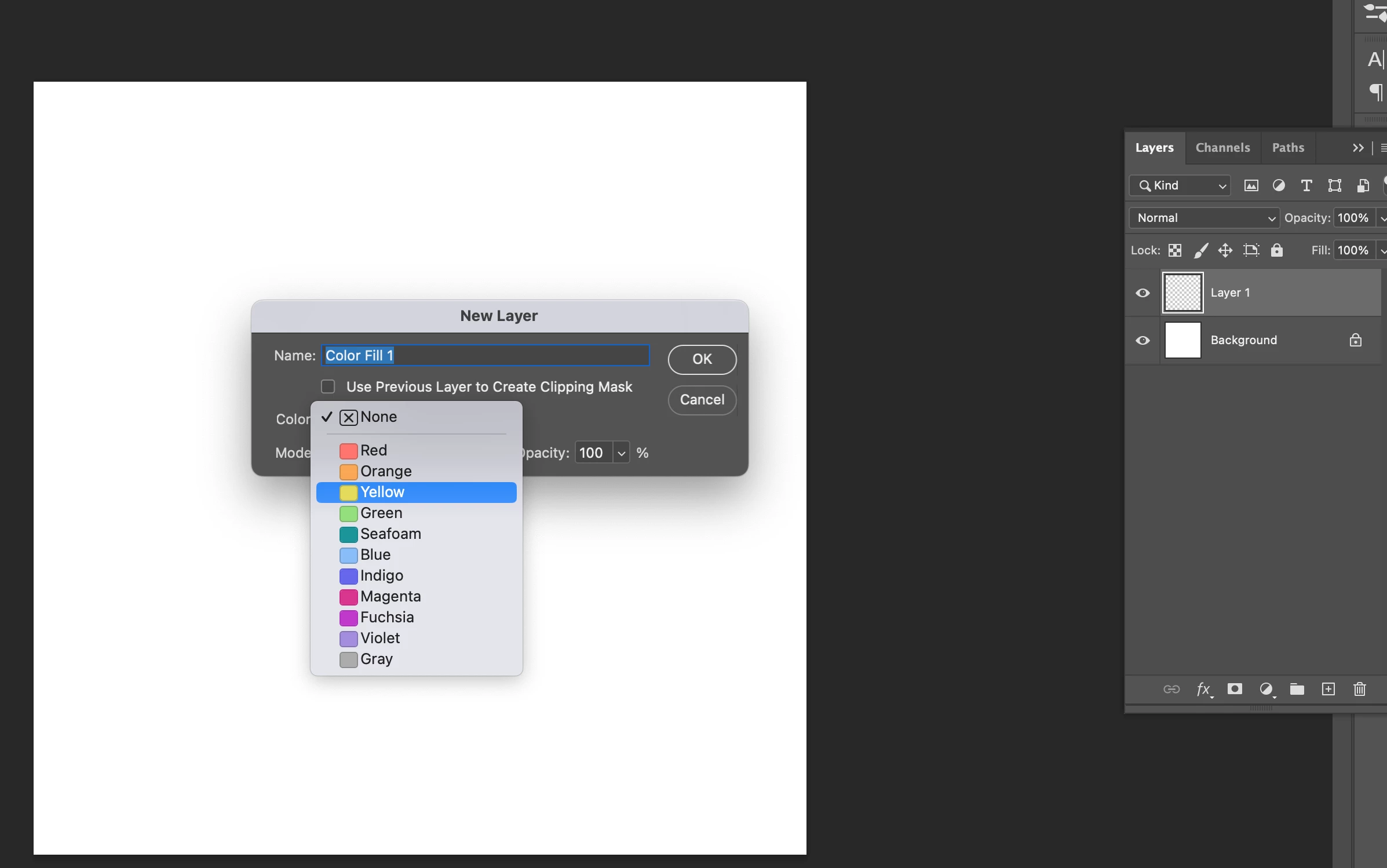Click the lock all padlock icon

point(1276,250)
